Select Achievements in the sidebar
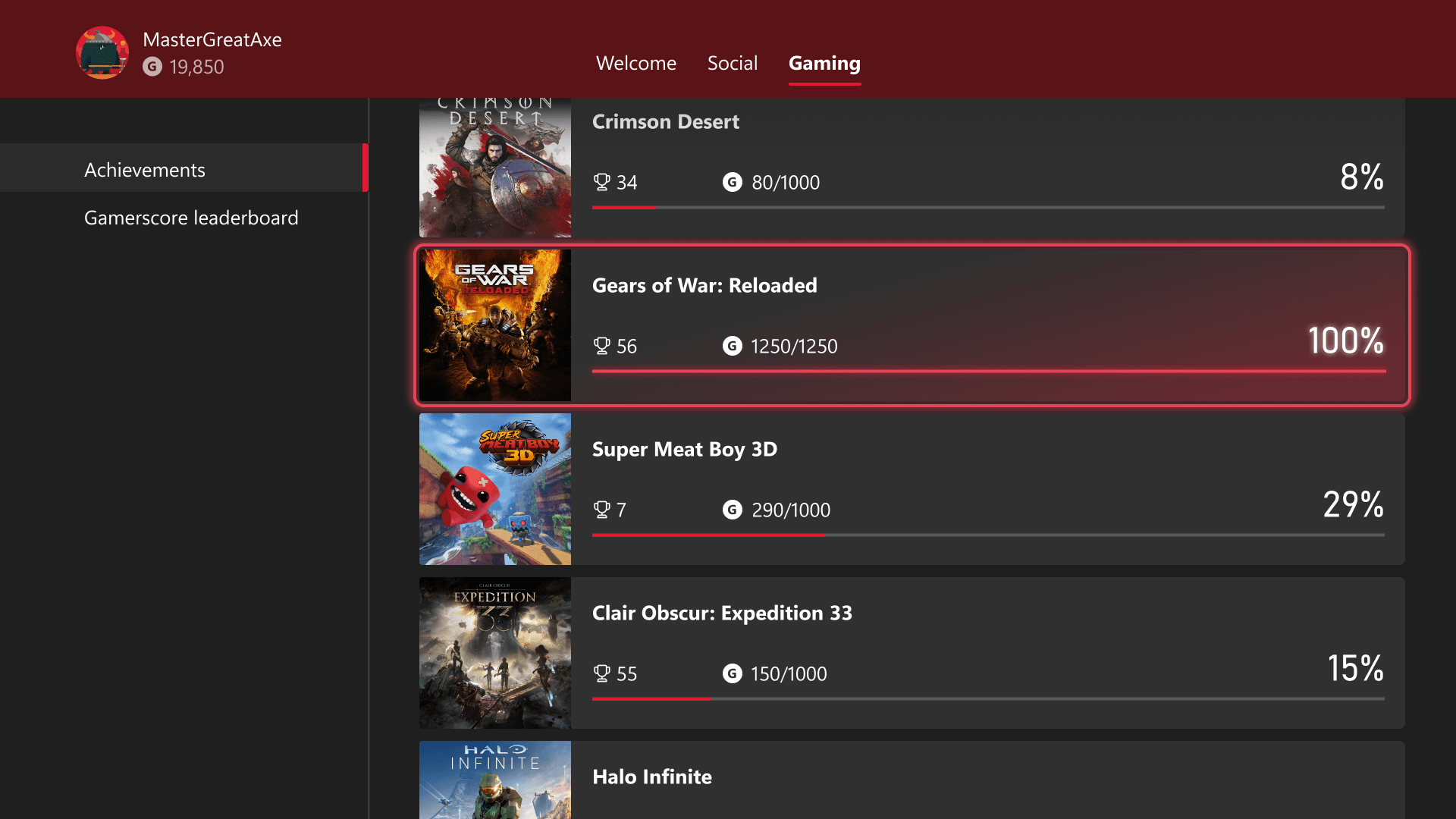Viewport: 1456px width, 819px height. [x=144, y=169]
